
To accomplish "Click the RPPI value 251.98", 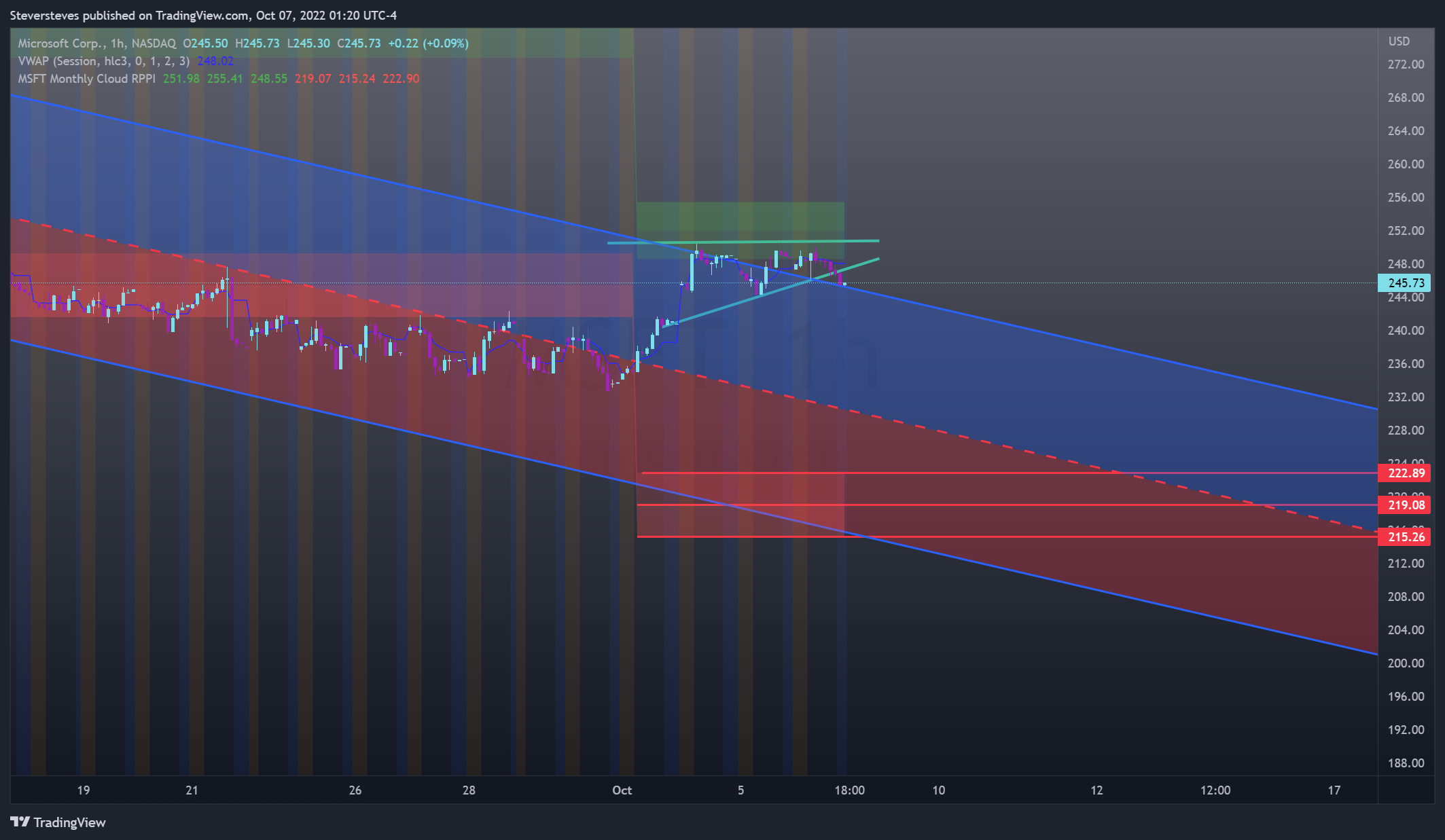I will [181, 78].
